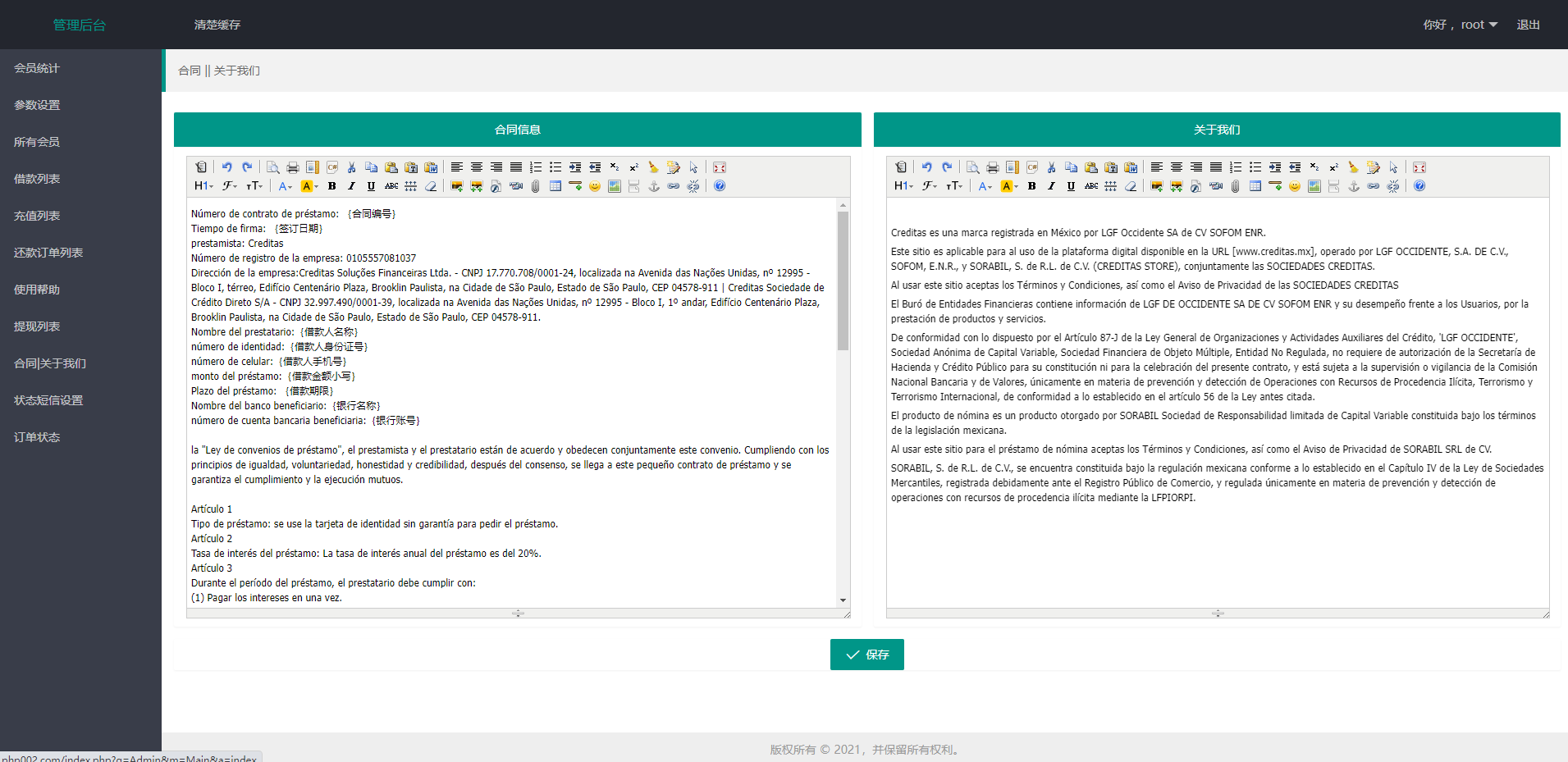Open H1 heading dropdown in 合同信息 editor
Screen dimensions: 1568x762
tap(203, 186)
